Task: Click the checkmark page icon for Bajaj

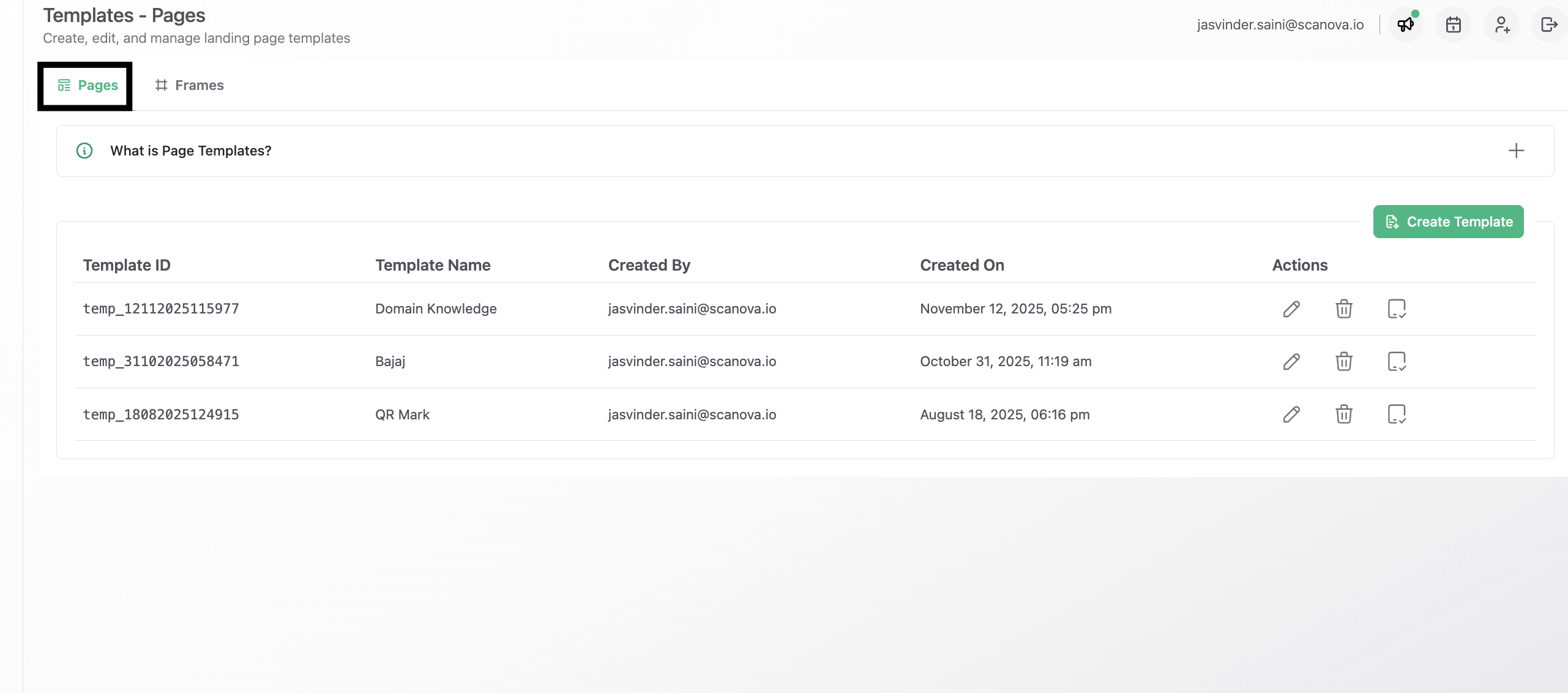Action: click(x=1397, y=361)
